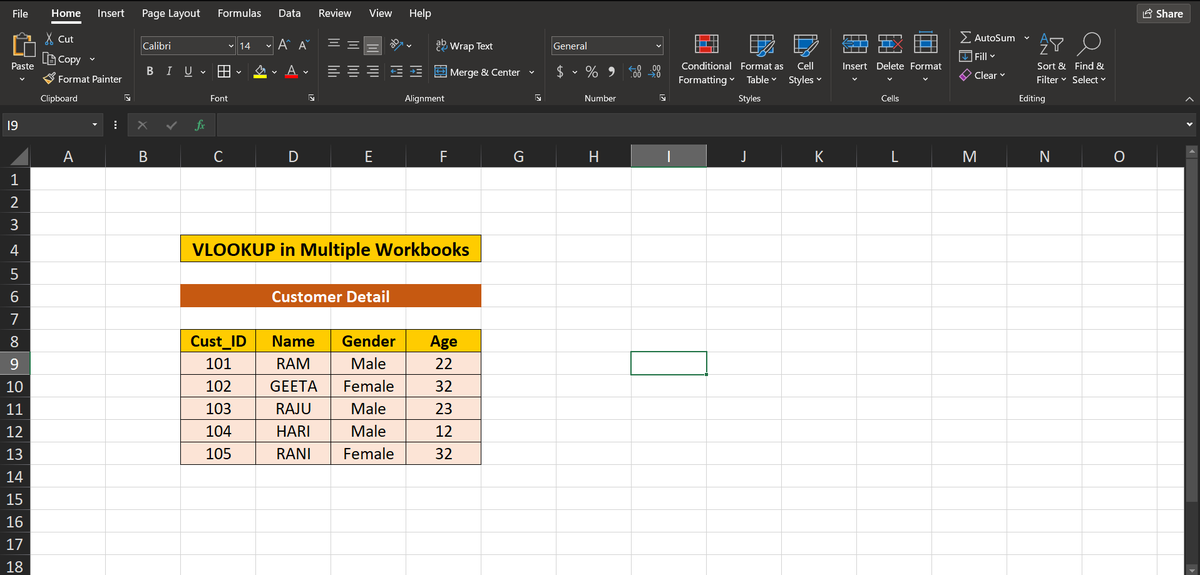Click Decrease Decimal icon

[x=656, y=72]
